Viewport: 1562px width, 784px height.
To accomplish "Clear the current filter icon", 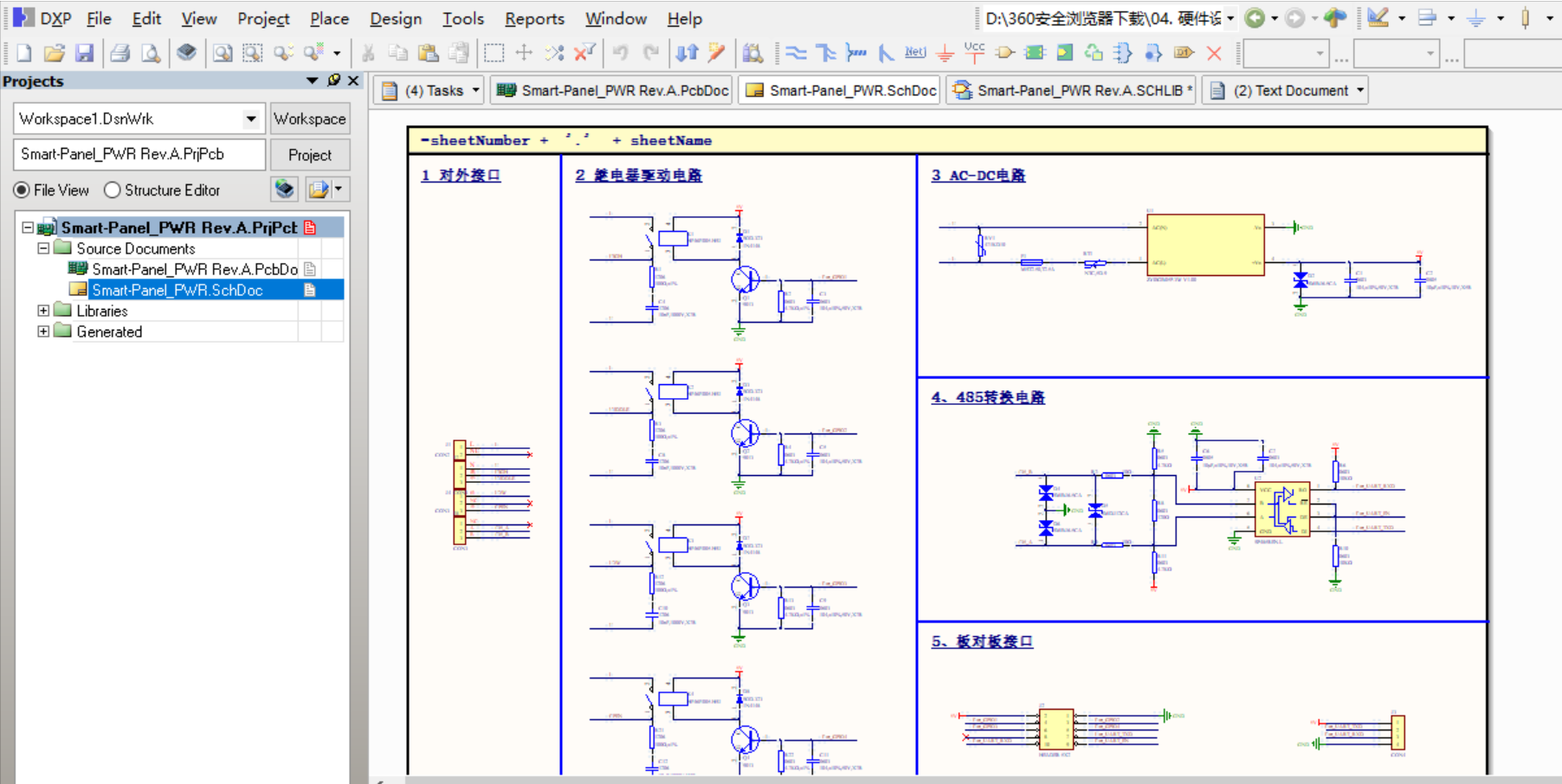I will (584, 54).
